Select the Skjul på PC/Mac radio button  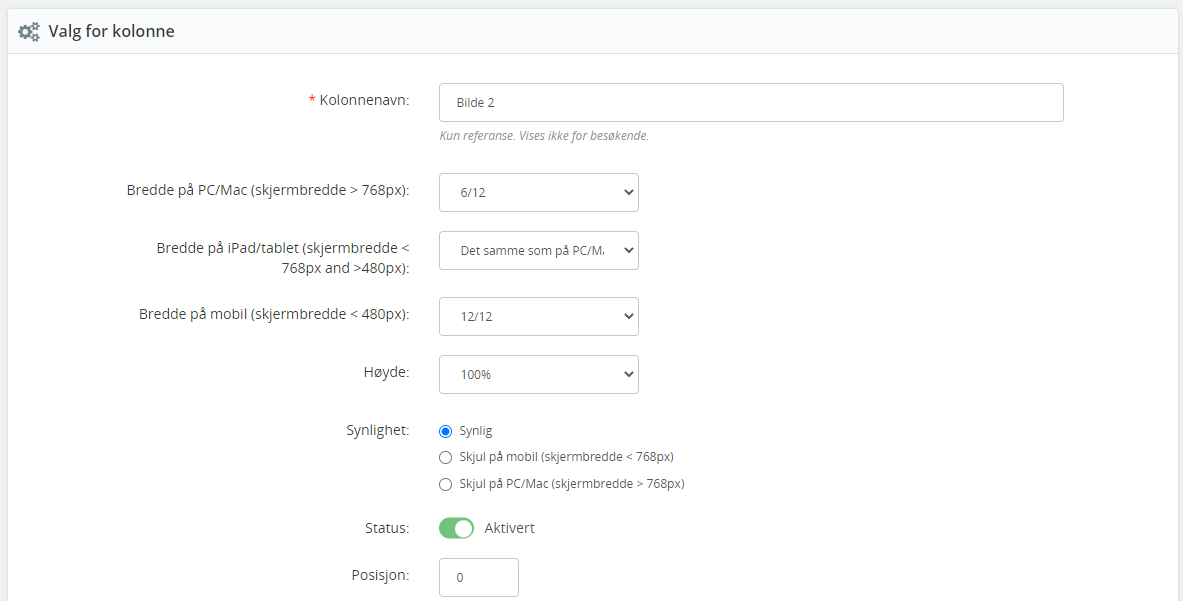click(x=445, y=484)
